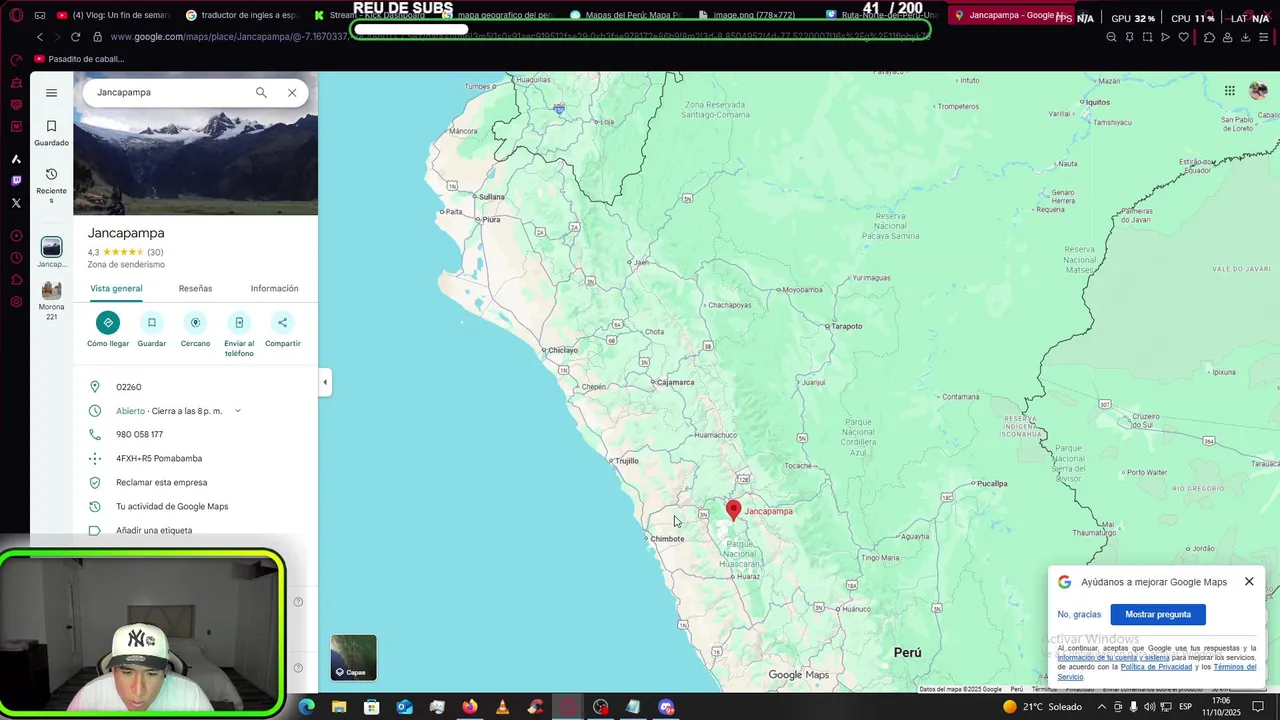
Task: Click the address 02260 row
Action: (x=196, y=387)
